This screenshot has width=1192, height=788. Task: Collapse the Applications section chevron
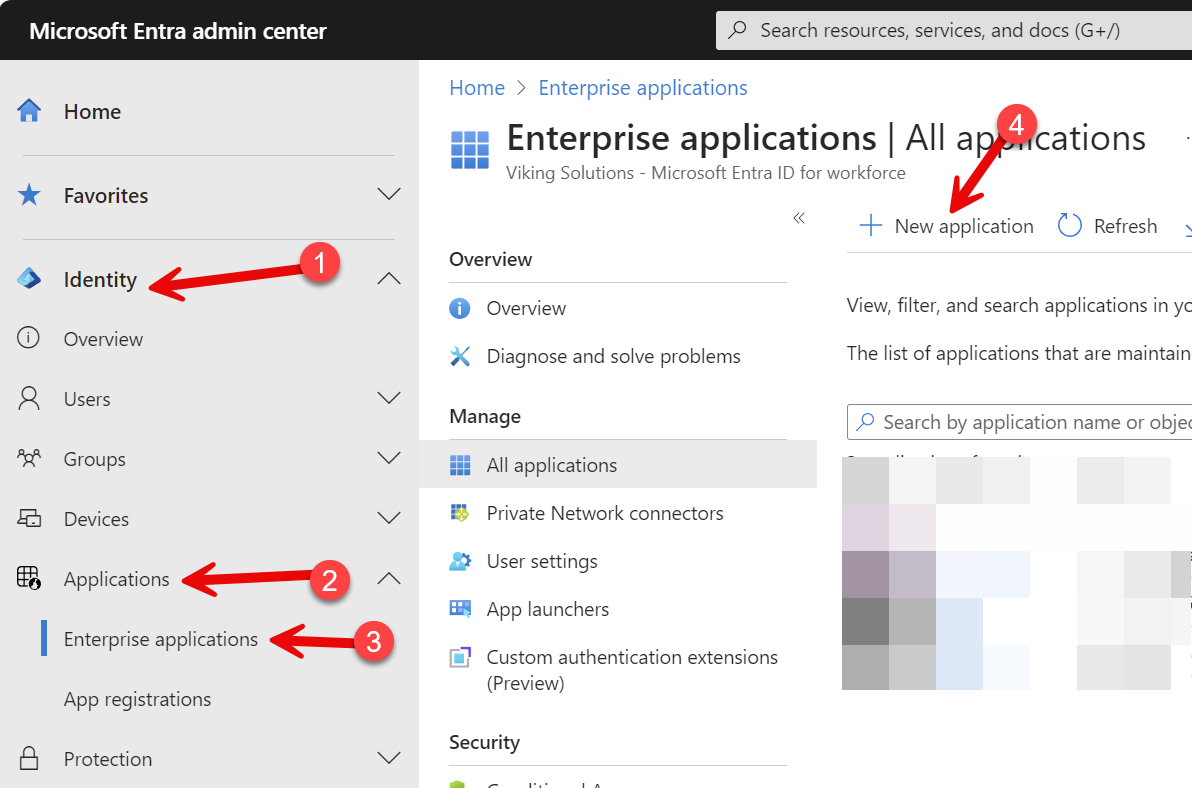point(389,577)
